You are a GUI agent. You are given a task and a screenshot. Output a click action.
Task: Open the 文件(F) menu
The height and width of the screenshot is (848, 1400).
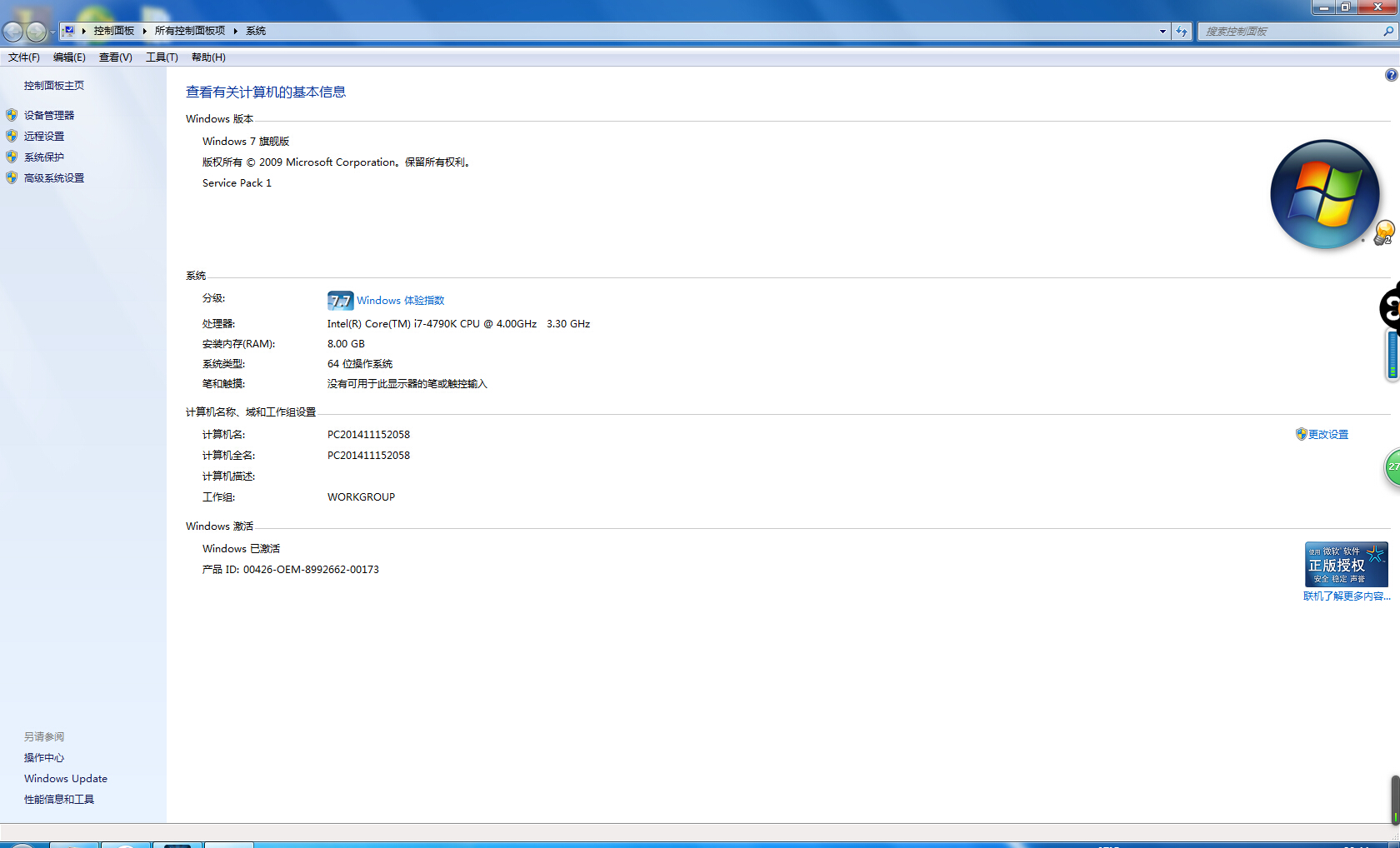pos(24,57)
